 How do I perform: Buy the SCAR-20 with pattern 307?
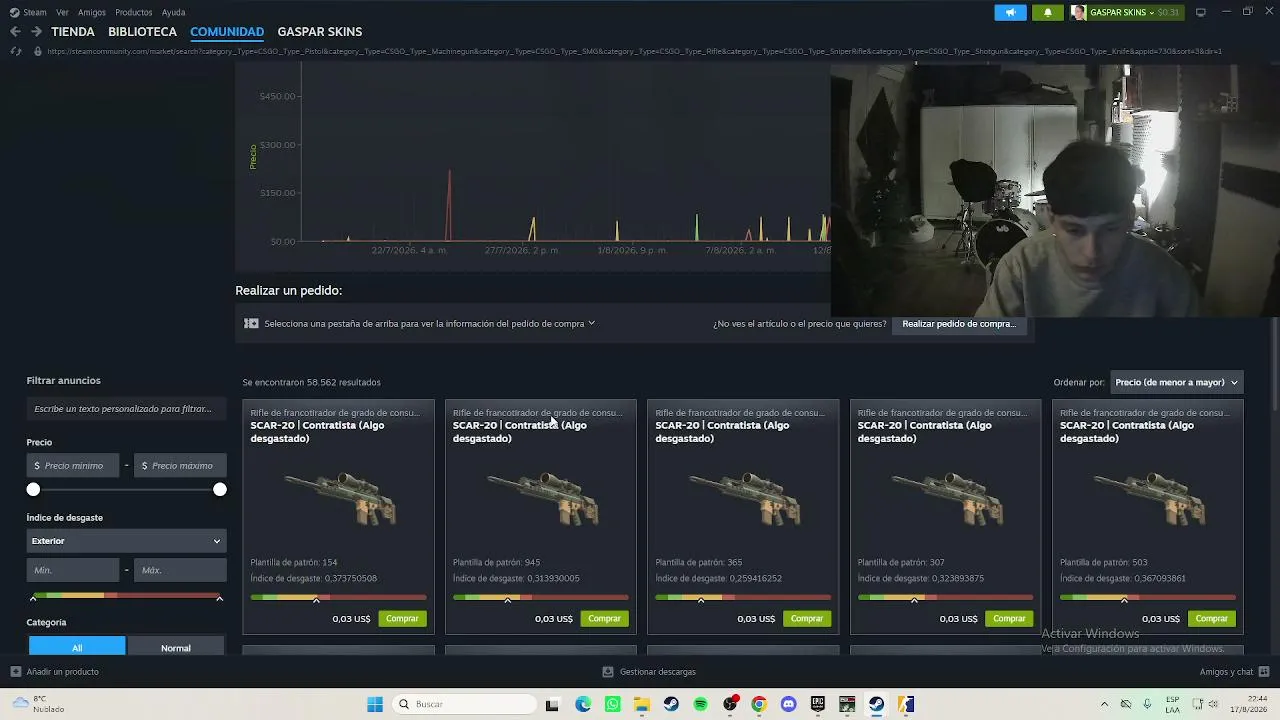[x=1009, y=619]
